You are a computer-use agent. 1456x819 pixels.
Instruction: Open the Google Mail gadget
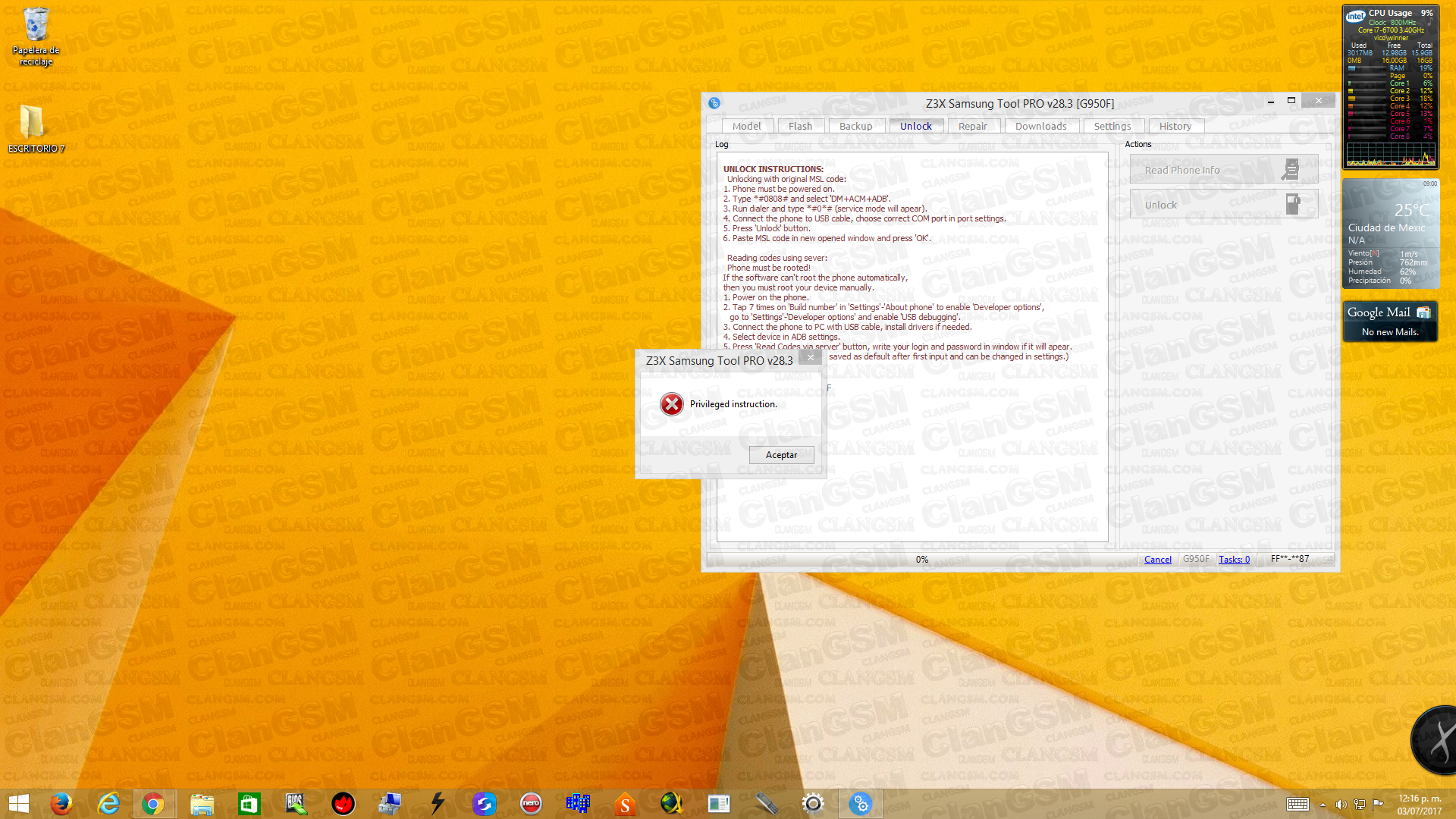coord(1390,321)
